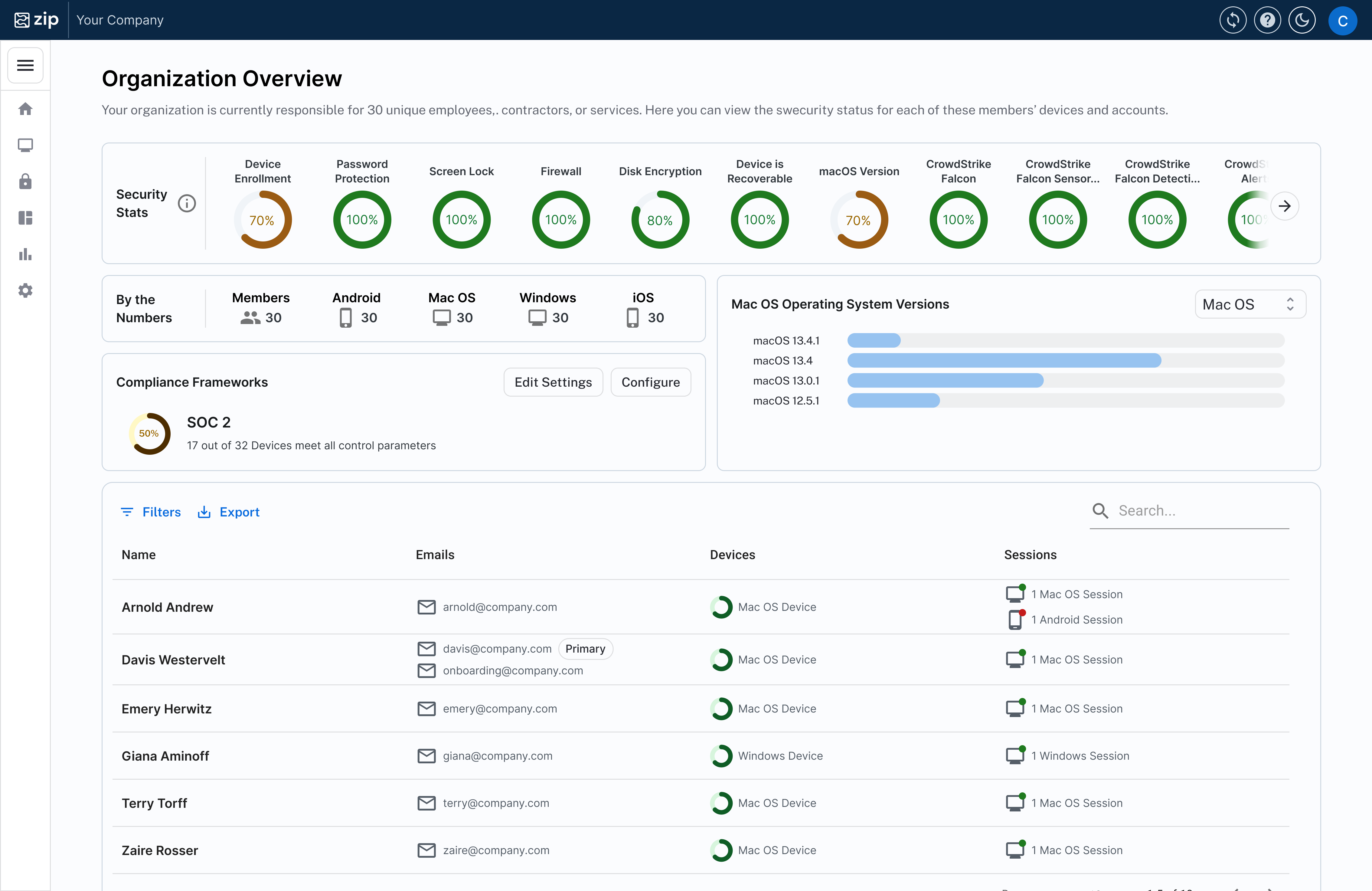Open the settings gear in sidebar
Image resolution: width=1372 pixels, height=891 pixels.
(25, 291)
